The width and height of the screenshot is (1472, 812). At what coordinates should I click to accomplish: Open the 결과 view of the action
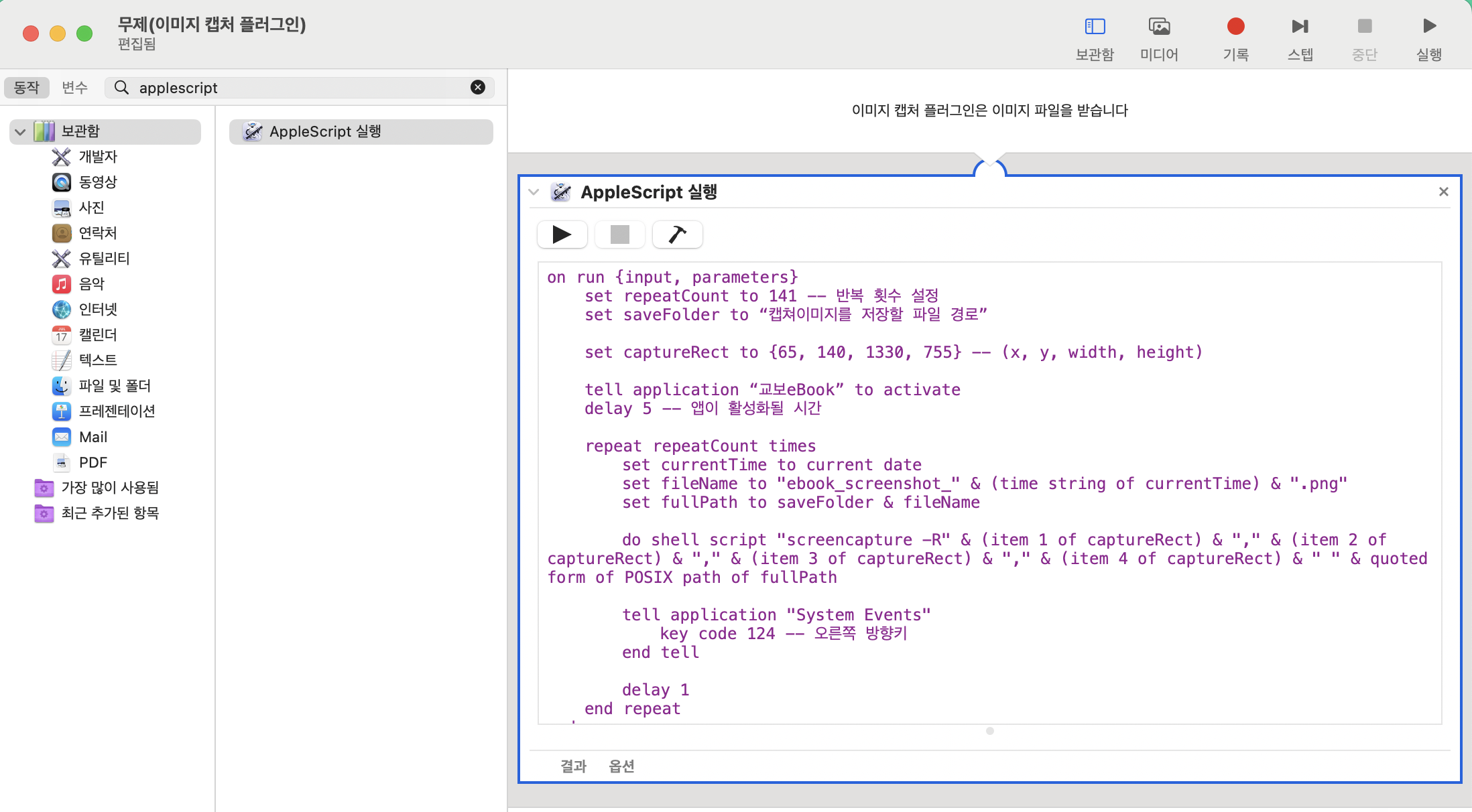click(x=573, y=766)
